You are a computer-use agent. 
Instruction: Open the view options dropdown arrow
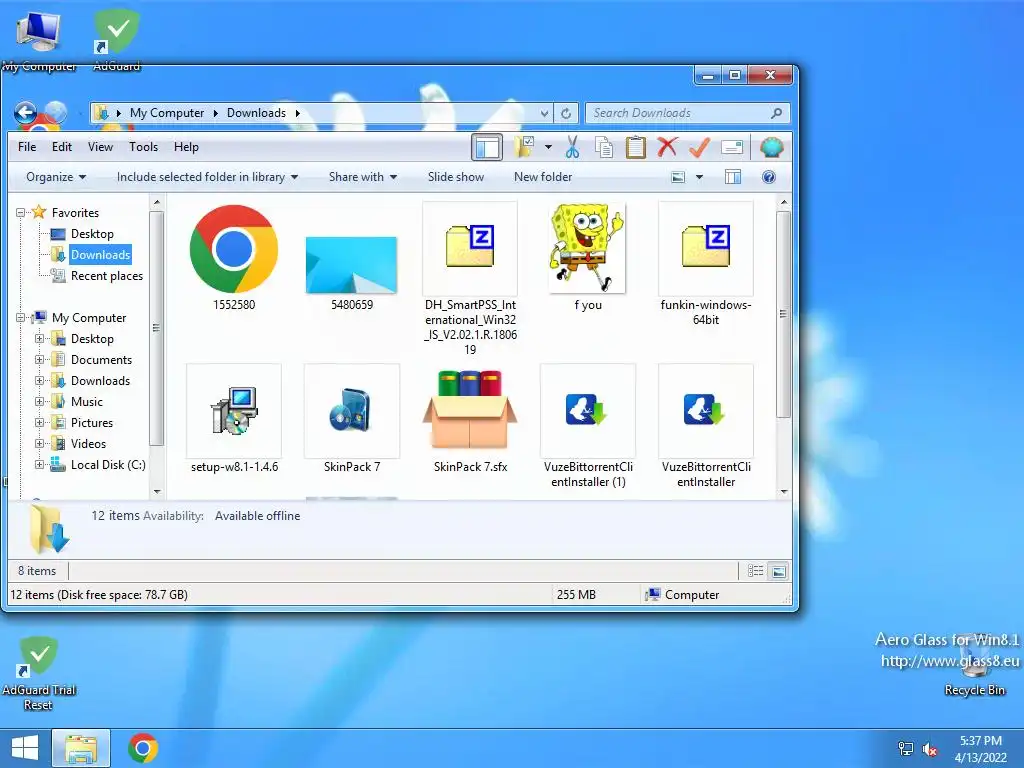pyautogui.click(x=699, y=177)
